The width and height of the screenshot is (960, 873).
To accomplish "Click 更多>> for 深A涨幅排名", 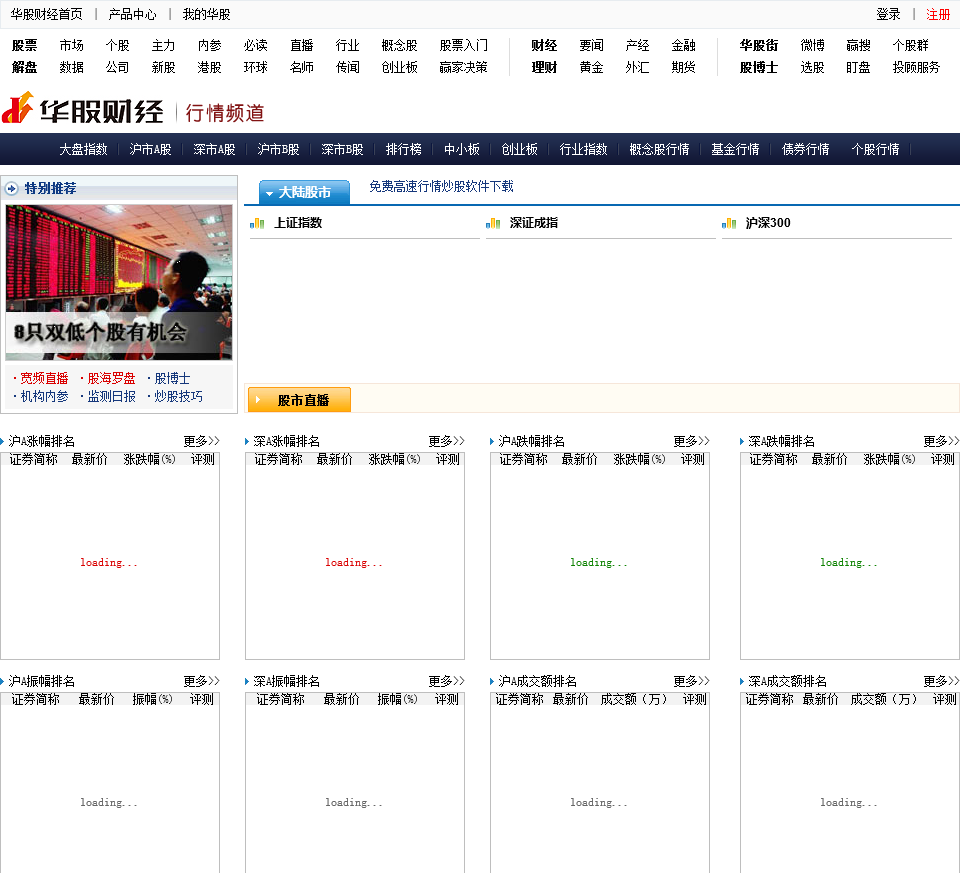I will click(x=446, y=441).
